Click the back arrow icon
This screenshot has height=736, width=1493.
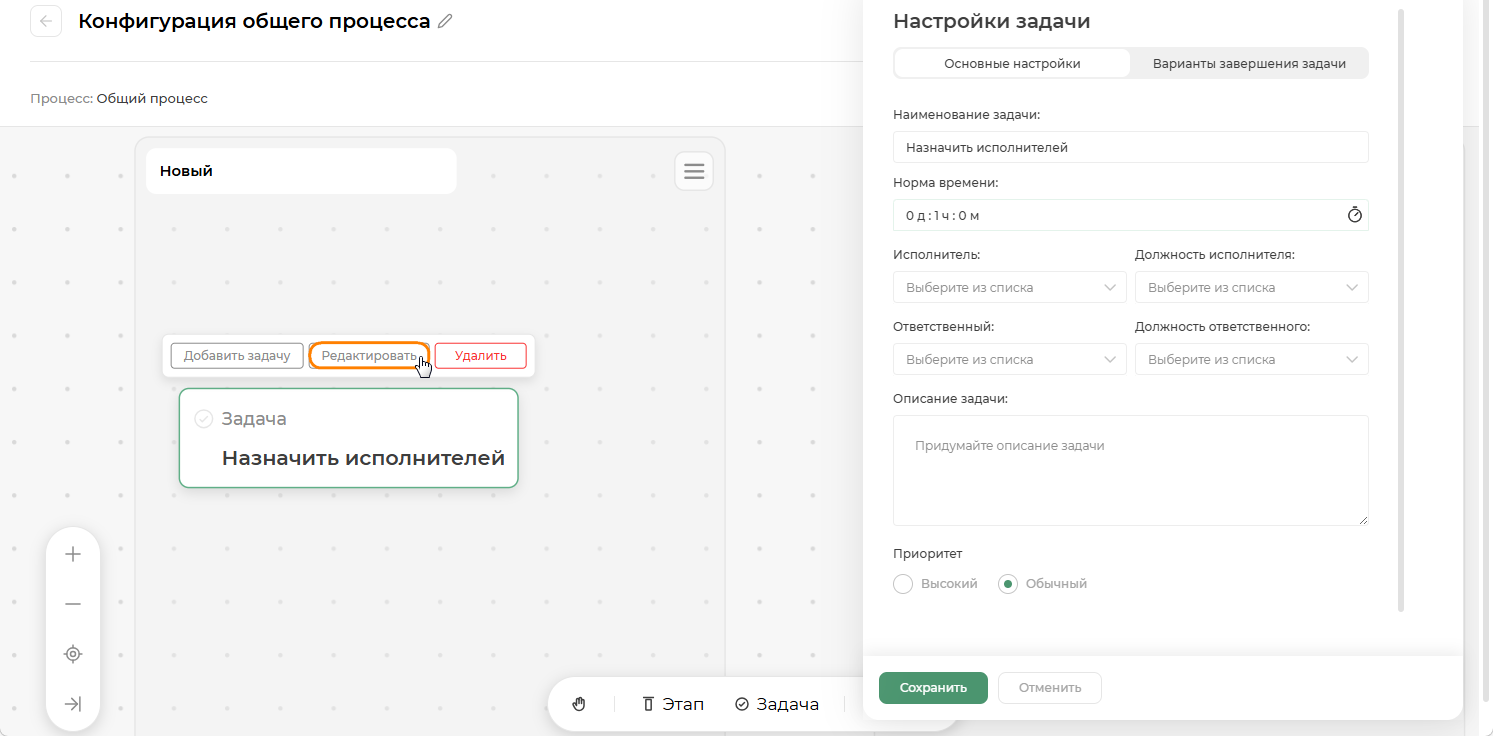46,21
